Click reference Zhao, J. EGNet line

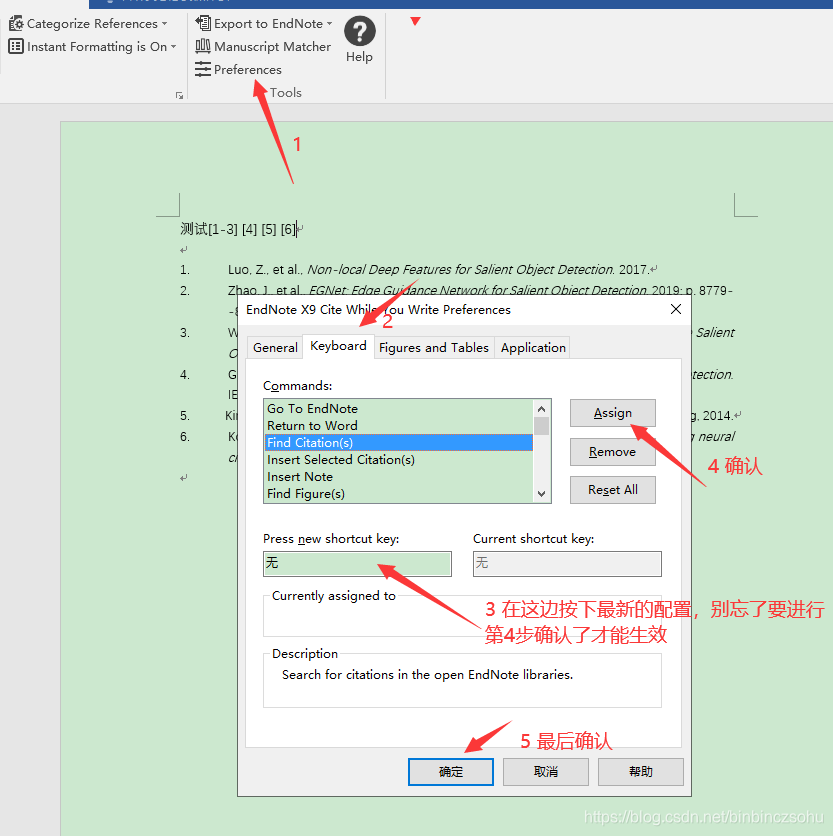[480, 290]
